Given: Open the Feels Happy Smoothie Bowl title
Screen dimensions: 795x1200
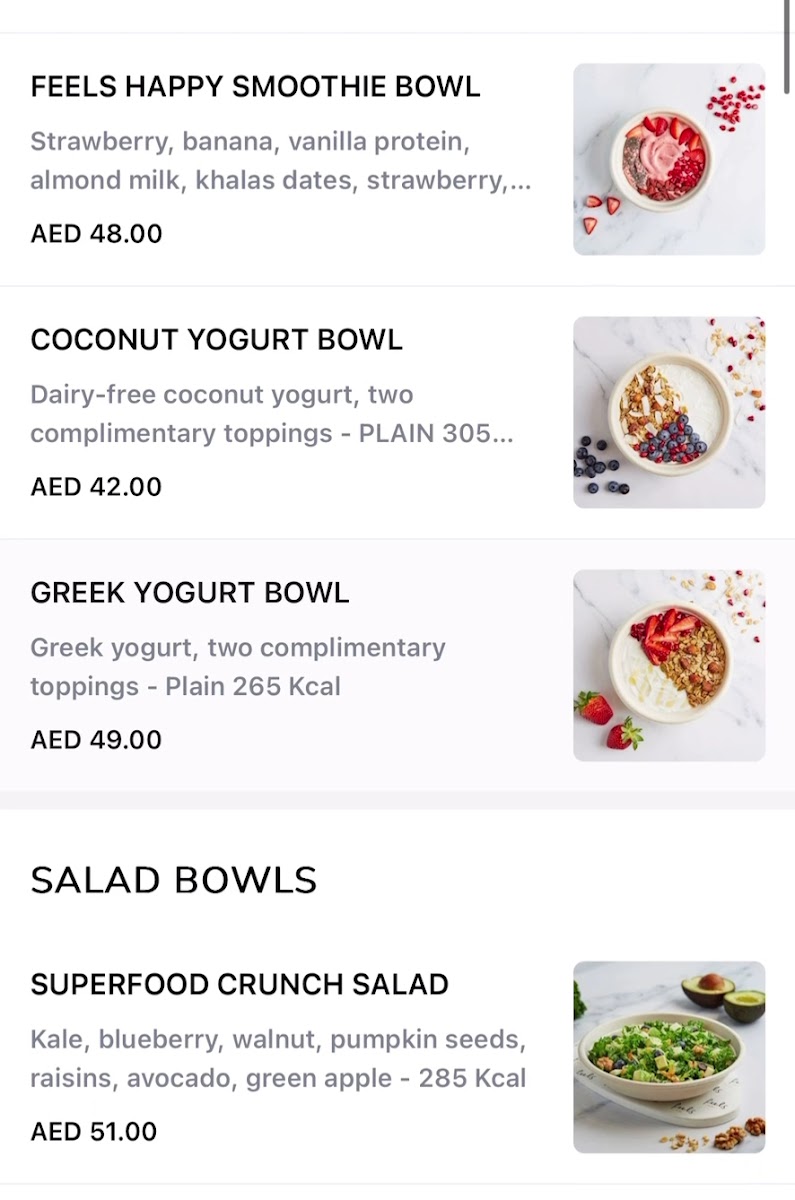Looking at the screenshot, I should click(x=255, y=87).
